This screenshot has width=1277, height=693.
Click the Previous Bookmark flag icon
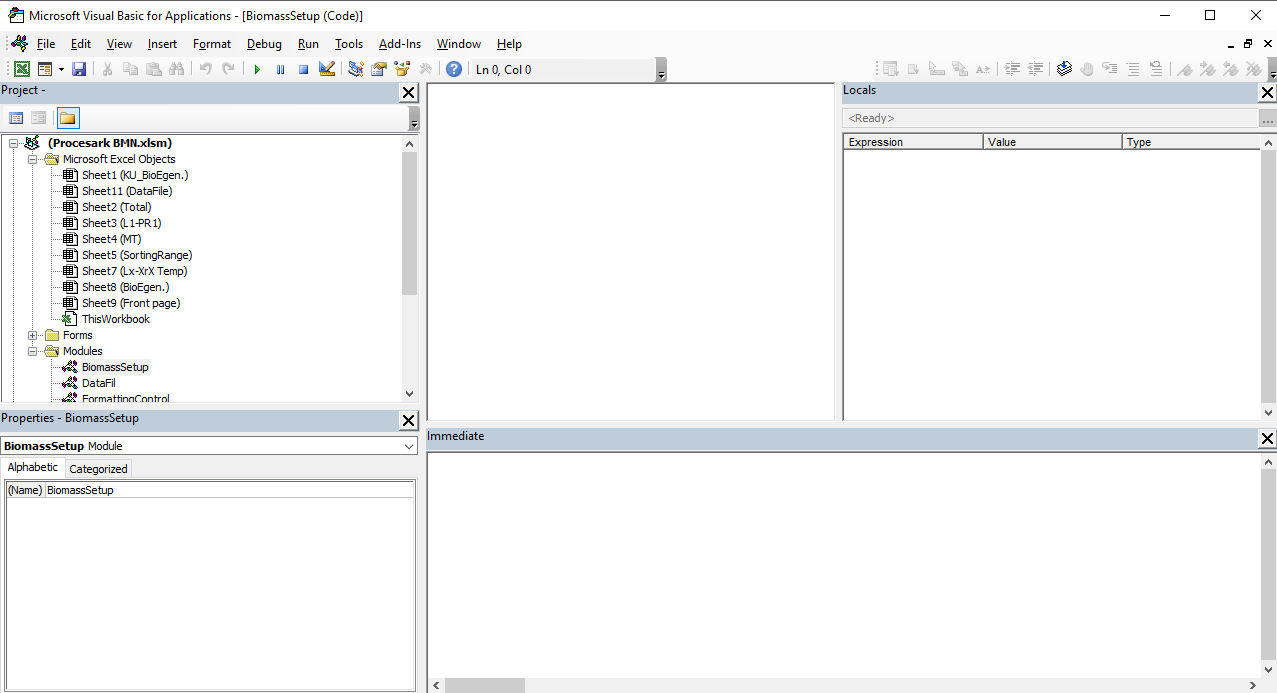[x=1231, y=69]
